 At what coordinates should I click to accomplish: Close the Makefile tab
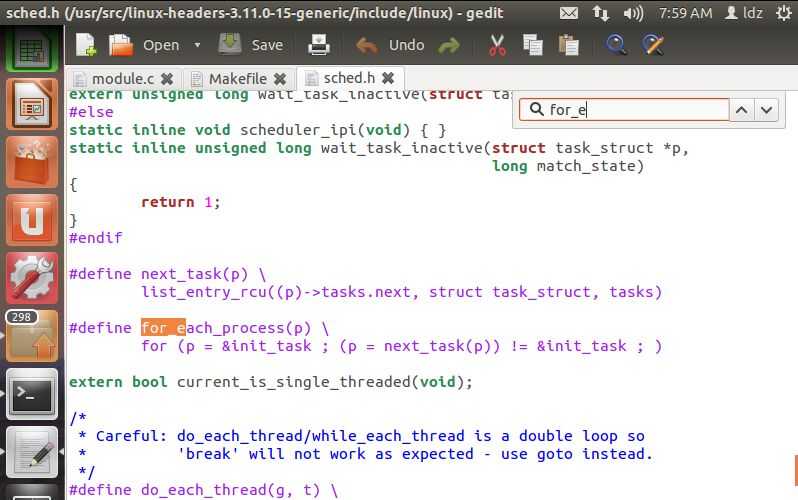280,79
